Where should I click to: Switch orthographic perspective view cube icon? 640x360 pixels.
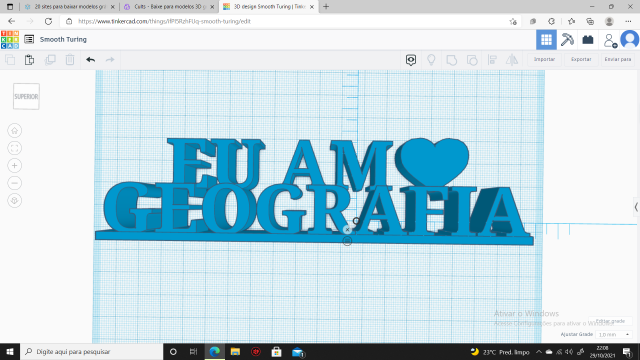[15, 200]
